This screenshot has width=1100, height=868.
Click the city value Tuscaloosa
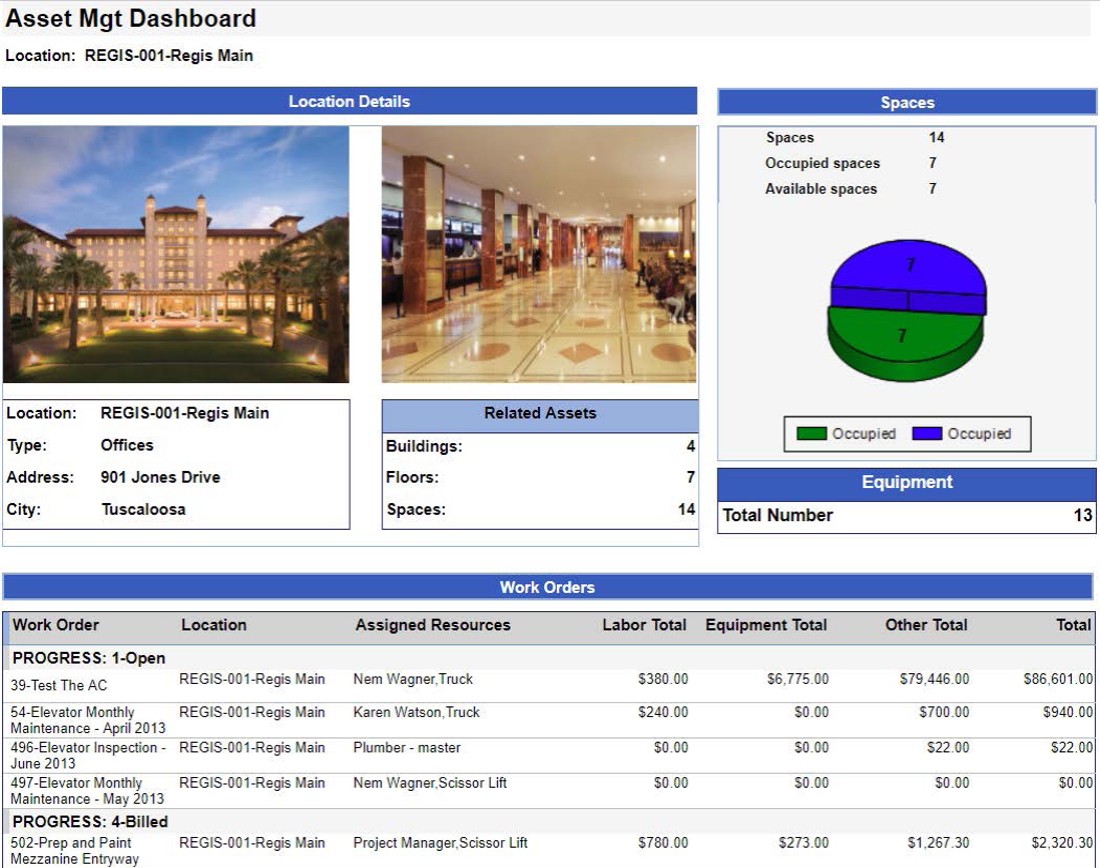point(143,509)
